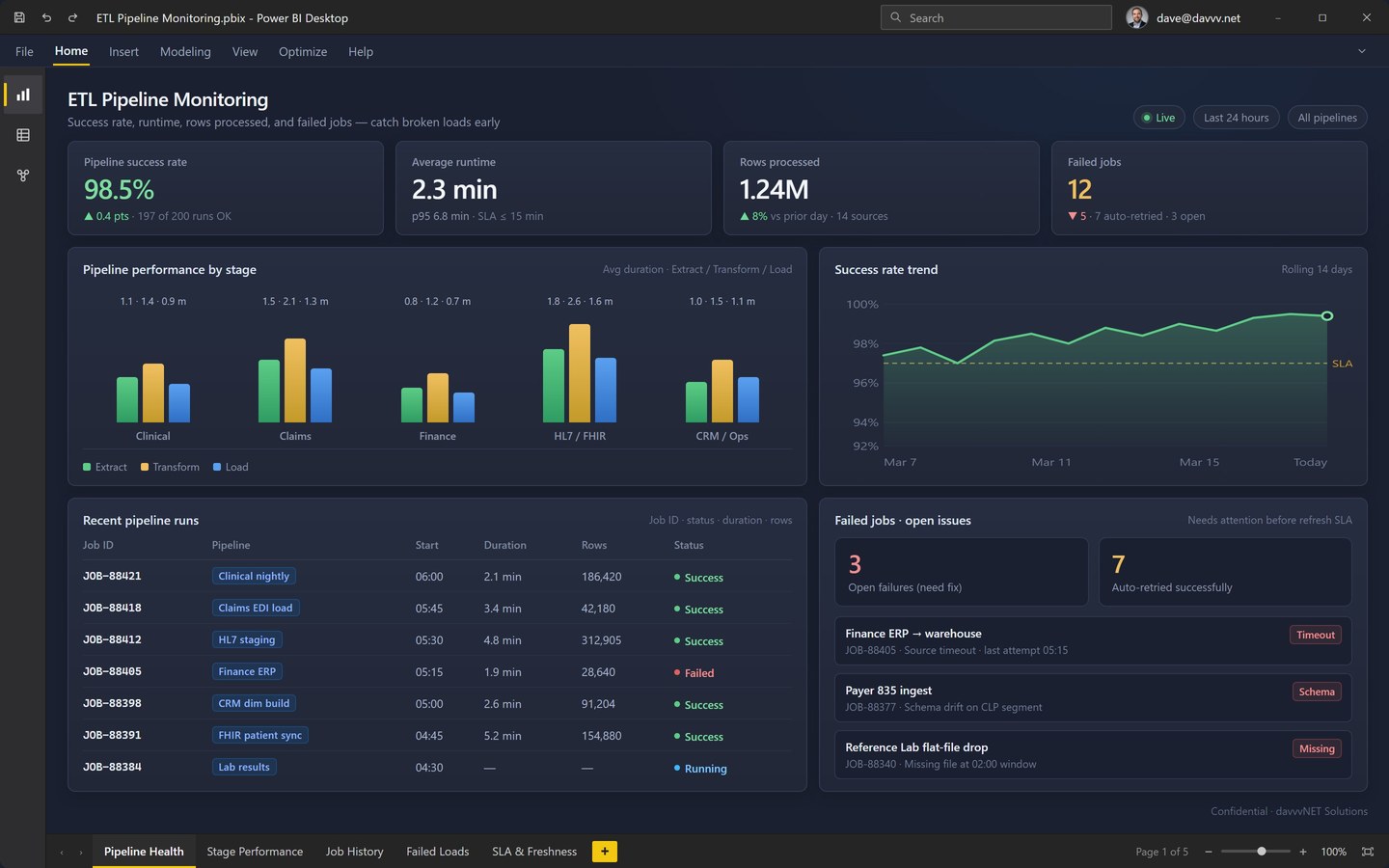Open the Report view from sidebar
This screenshot has height=868, width=1389.
point(23,95)
